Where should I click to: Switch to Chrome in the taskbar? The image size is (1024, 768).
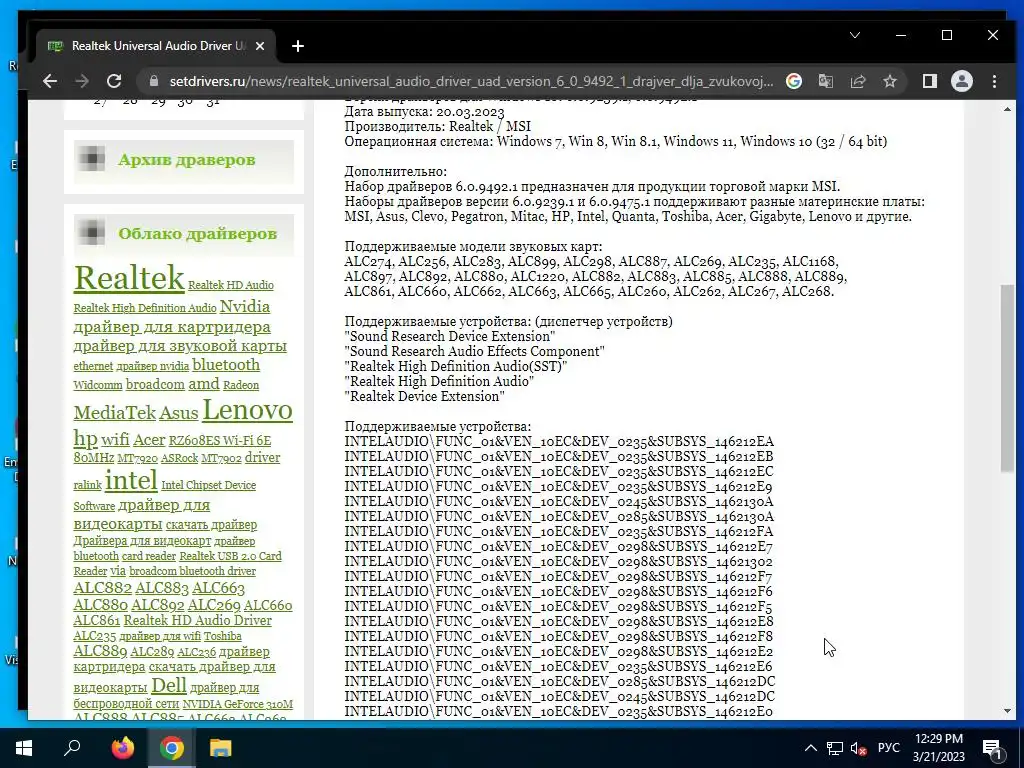(x=172, y=748)
